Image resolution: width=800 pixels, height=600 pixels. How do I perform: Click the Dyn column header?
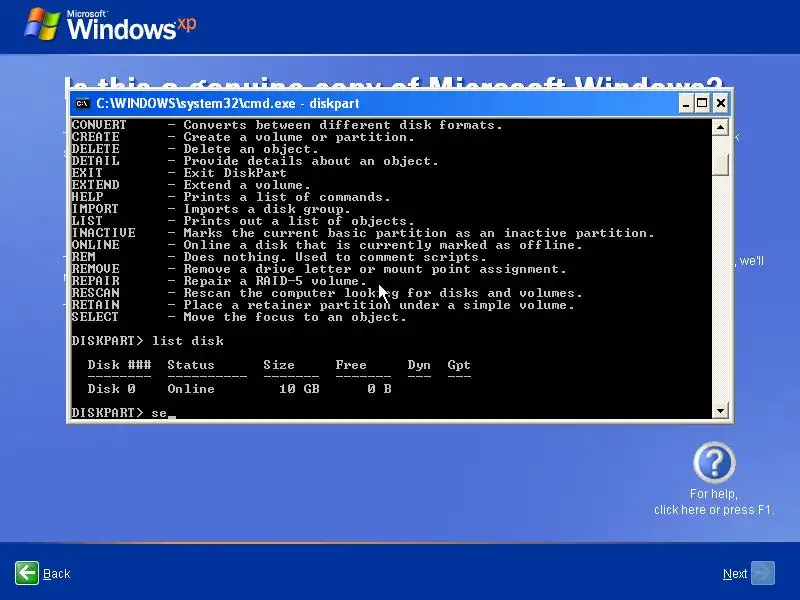pyautogui.click(x=418, y=365)
